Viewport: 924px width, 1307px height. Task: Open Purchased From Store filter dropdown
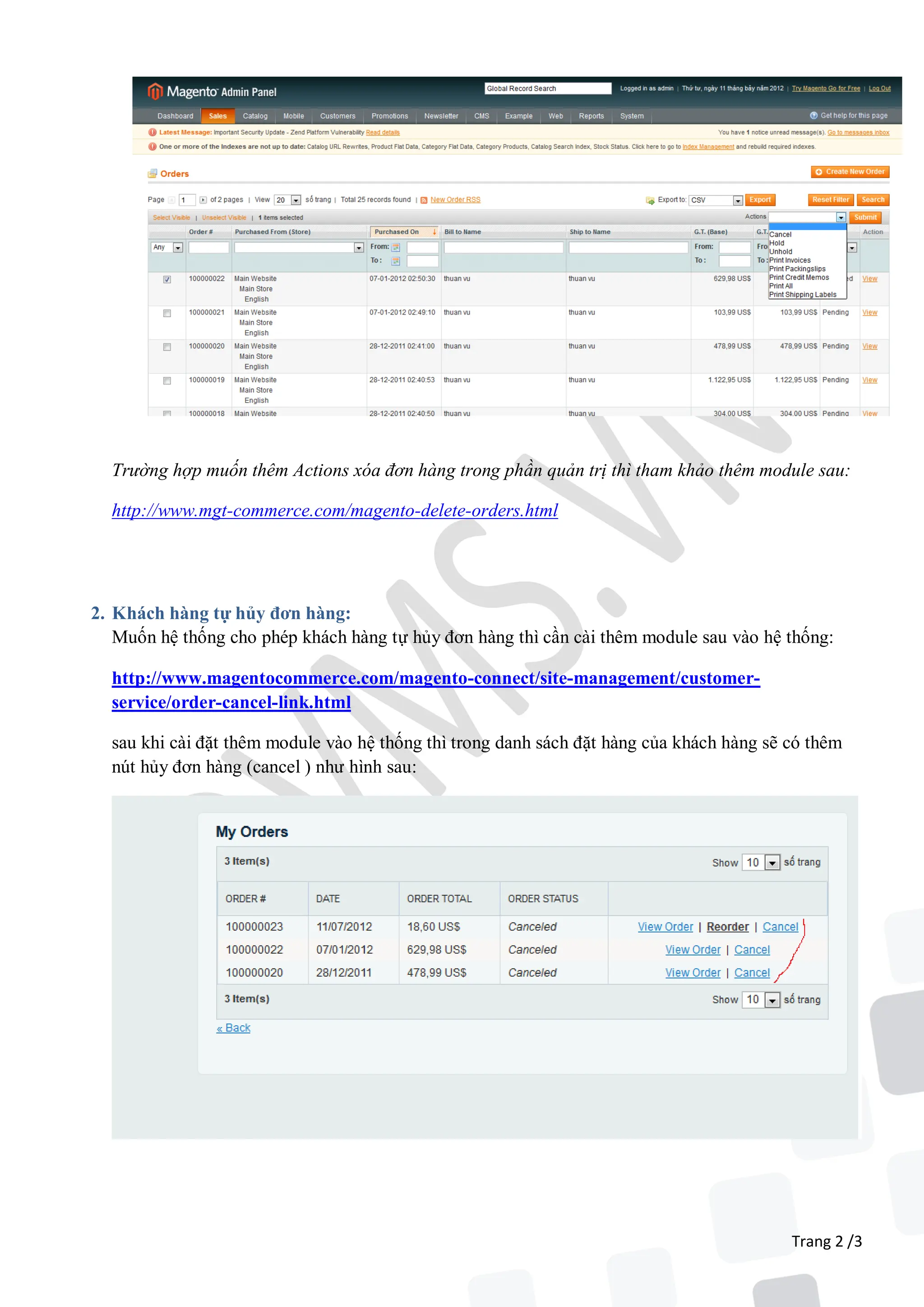pyautogui.click(x=299, y=248)
